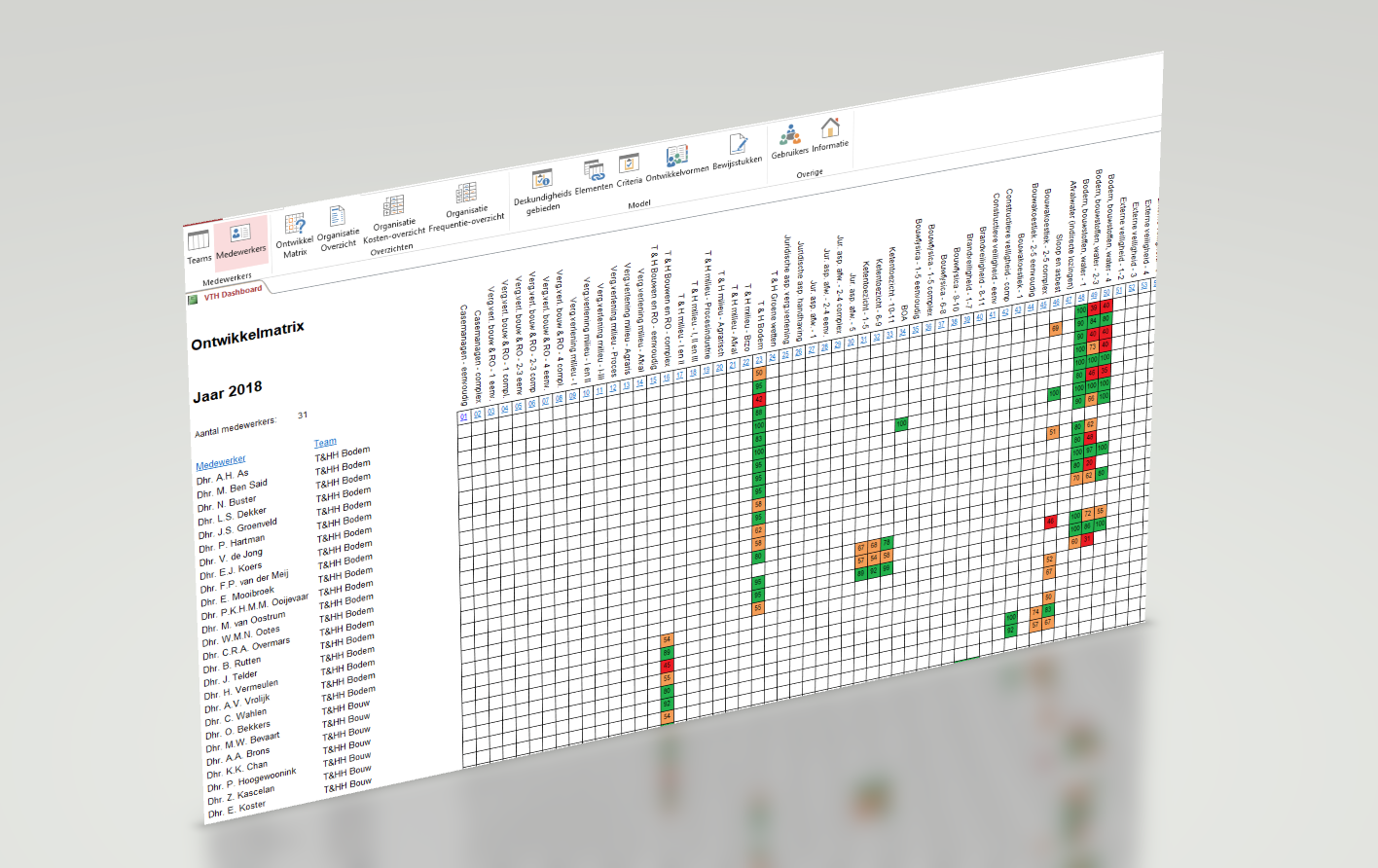Activate the Overigen ribbon group area

tap(811, 172)
